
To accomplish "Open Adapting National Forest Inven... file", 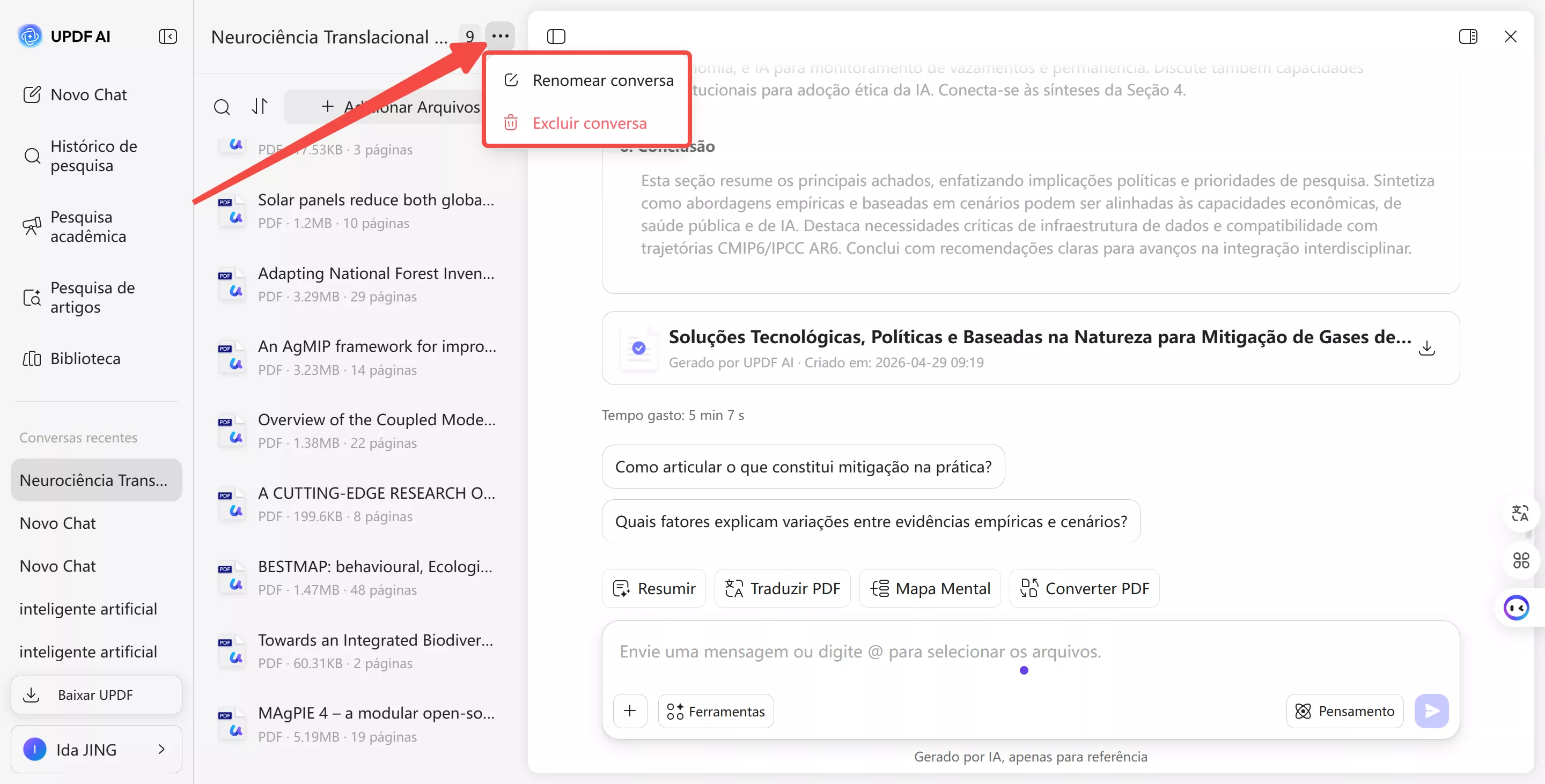I will pyautogui.click(x=360, y=284).
